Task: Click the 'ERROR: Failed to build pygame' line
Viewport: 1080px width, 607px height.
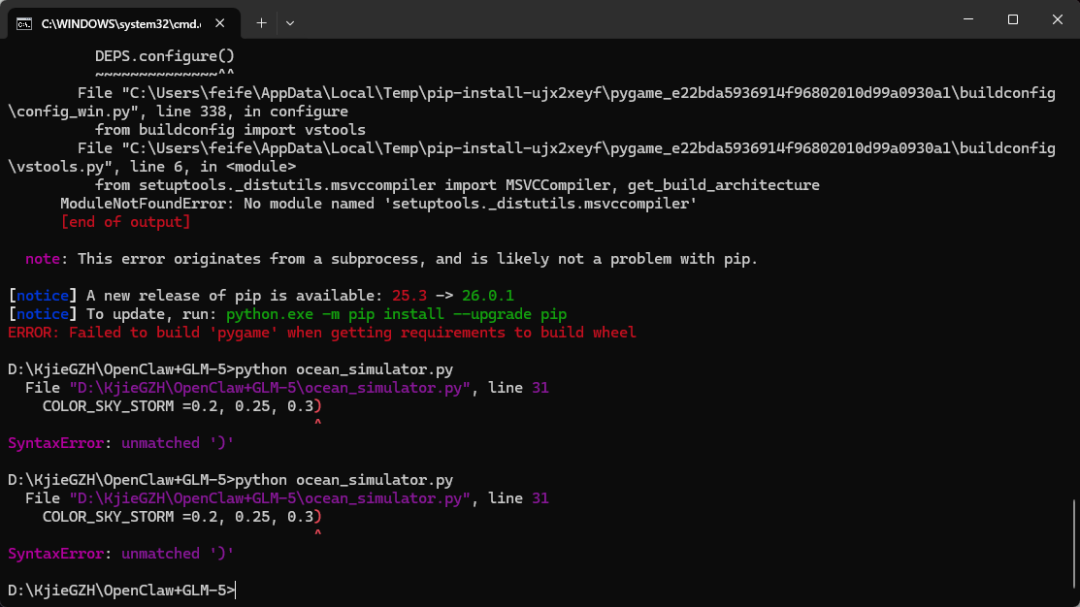Action: 322,333
